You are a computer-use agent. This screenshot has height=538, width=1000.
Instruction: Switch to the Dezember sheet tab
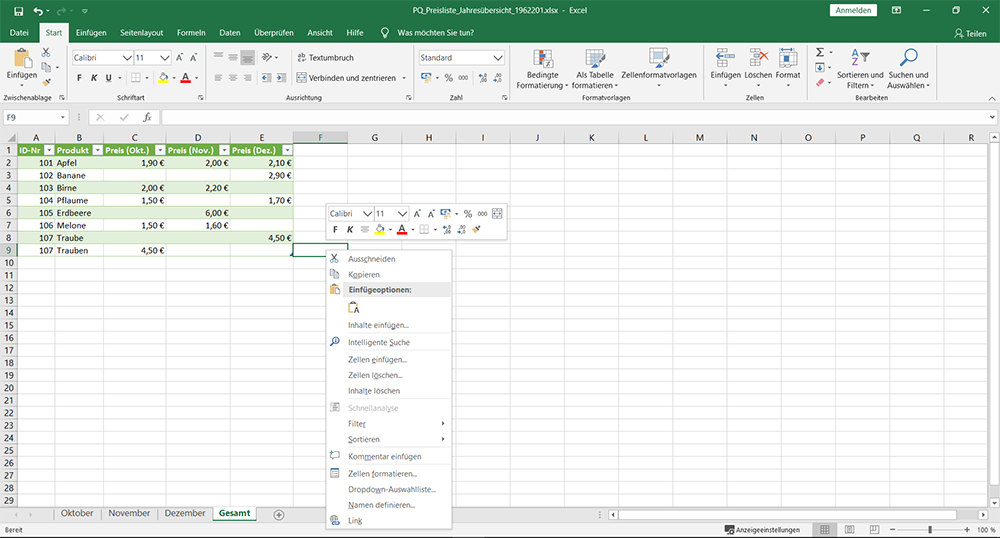point(185,513)
